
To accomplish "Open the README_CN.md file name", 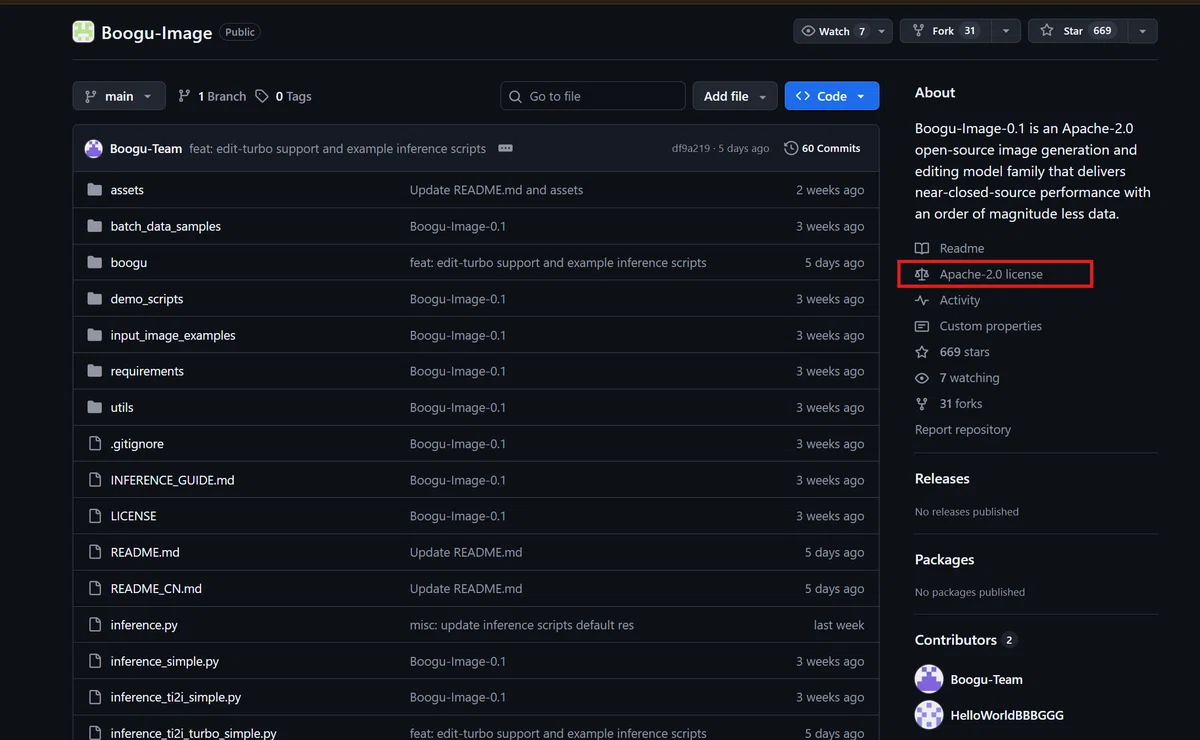I will pos(156,589).
